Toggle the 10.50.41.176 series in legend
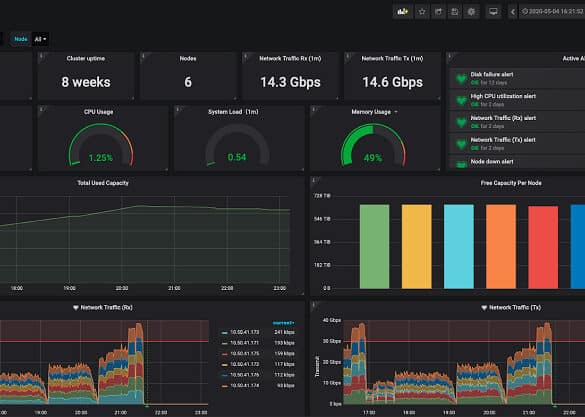The width and height of the screenshot is (585, 417). click(x=245, y=375)
